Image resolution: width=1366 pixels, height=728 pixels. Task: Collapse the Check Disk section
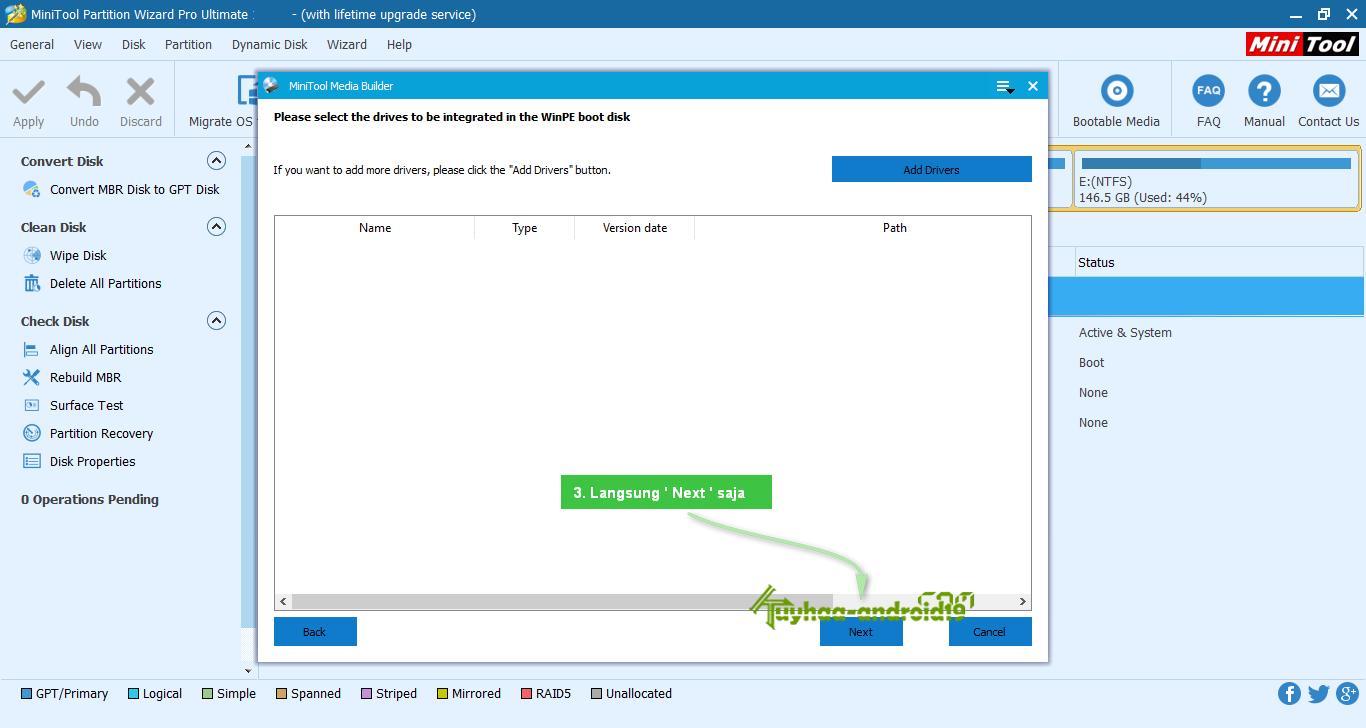216,321
